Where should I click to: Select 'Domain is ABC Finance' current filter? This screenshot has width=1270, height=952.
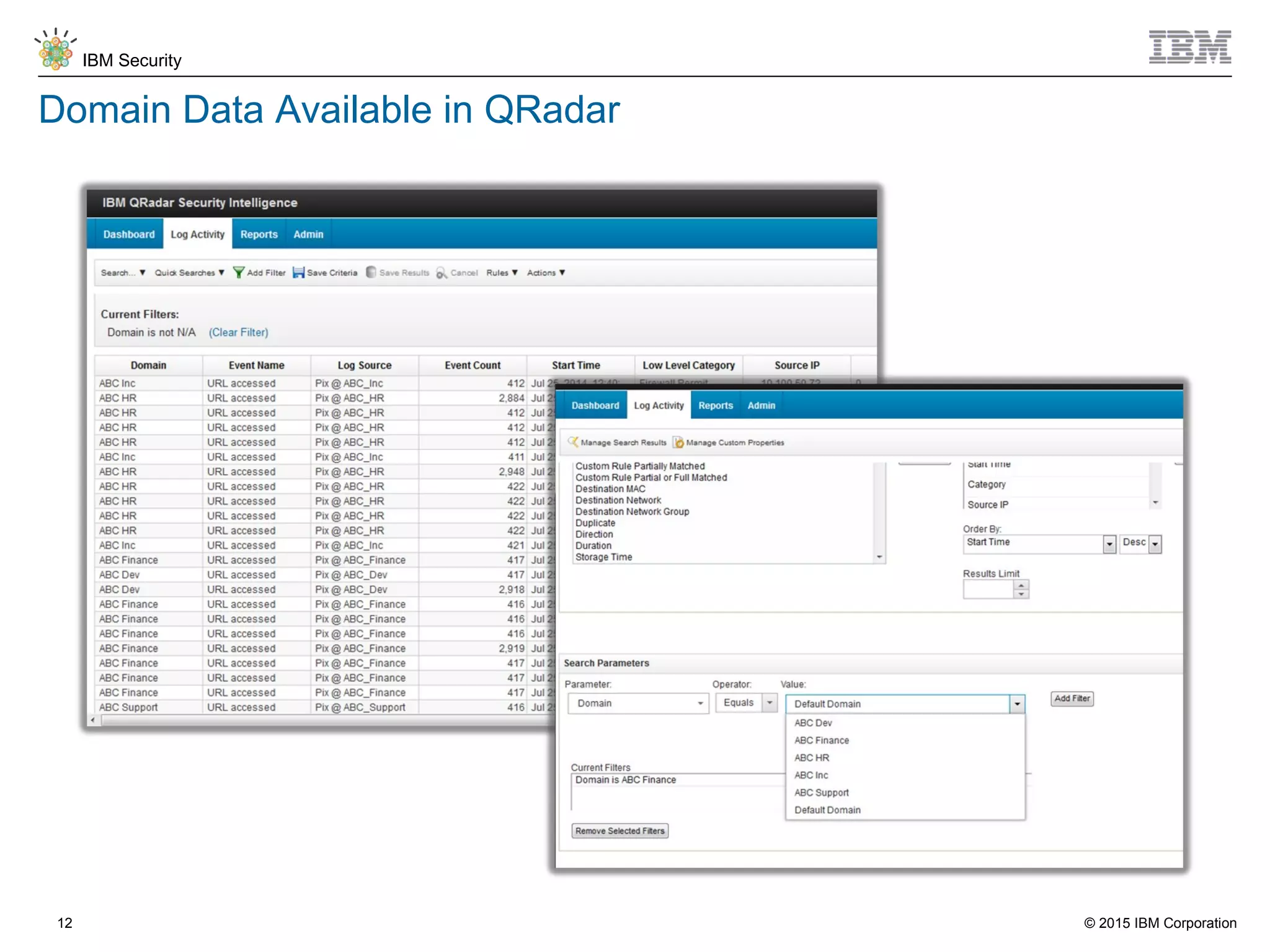click(677, 780)
